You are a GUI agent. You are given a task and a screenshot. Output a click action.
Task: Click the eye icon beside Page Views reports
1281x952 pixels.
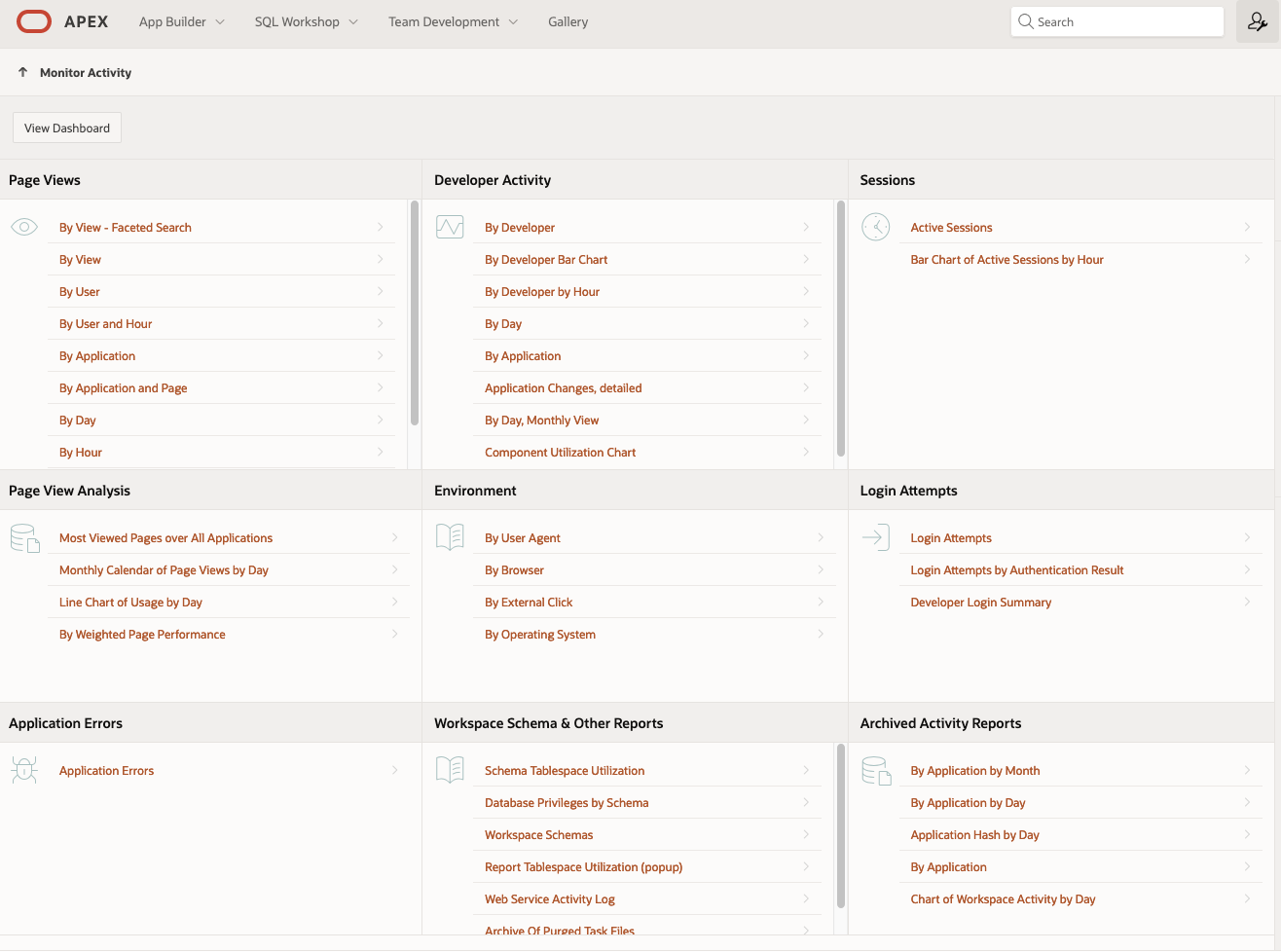click(23, 226)
